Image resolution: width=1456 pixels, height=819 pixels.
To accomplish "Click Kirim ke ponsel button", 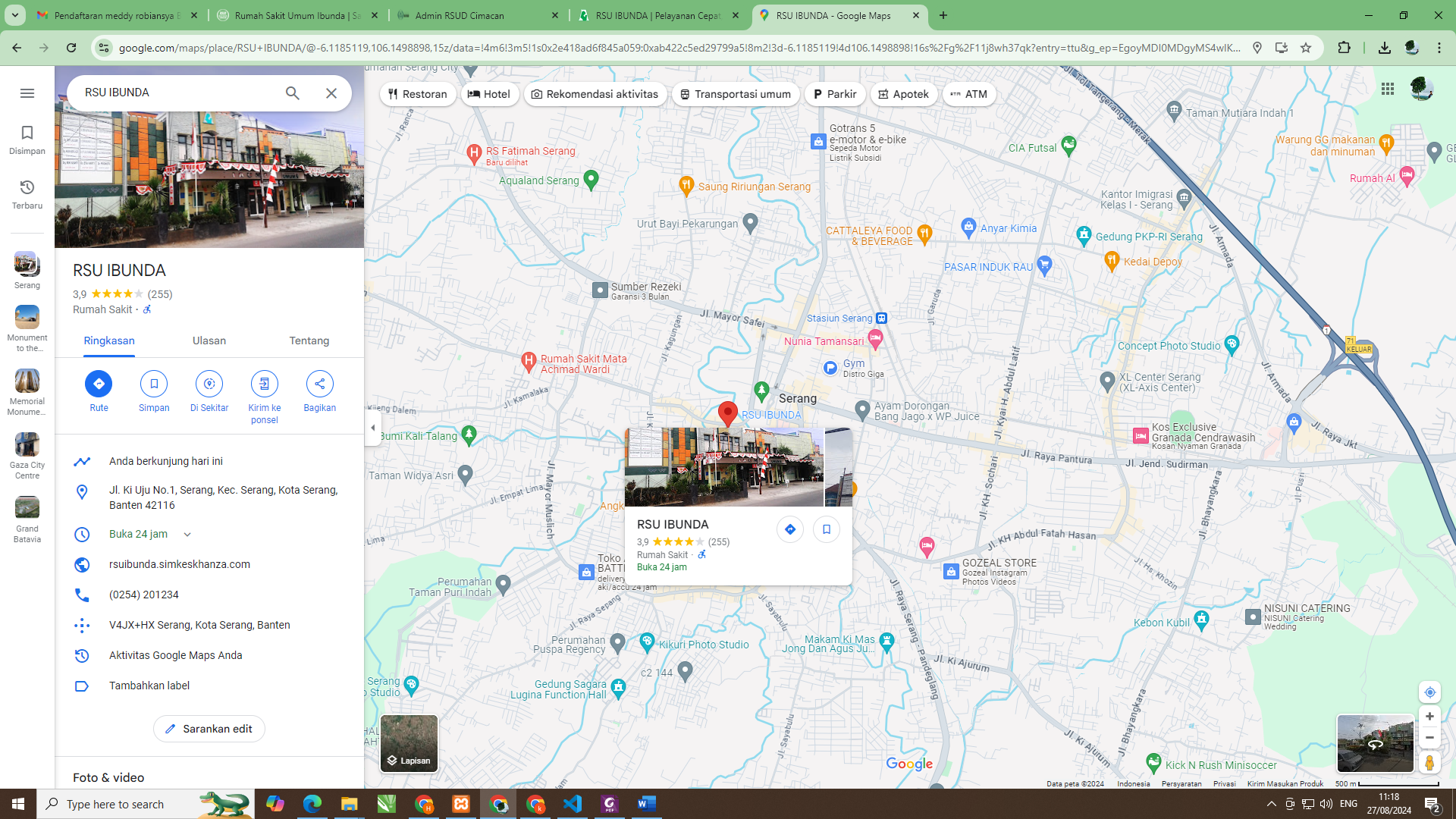I will click(x=265, y=397).
